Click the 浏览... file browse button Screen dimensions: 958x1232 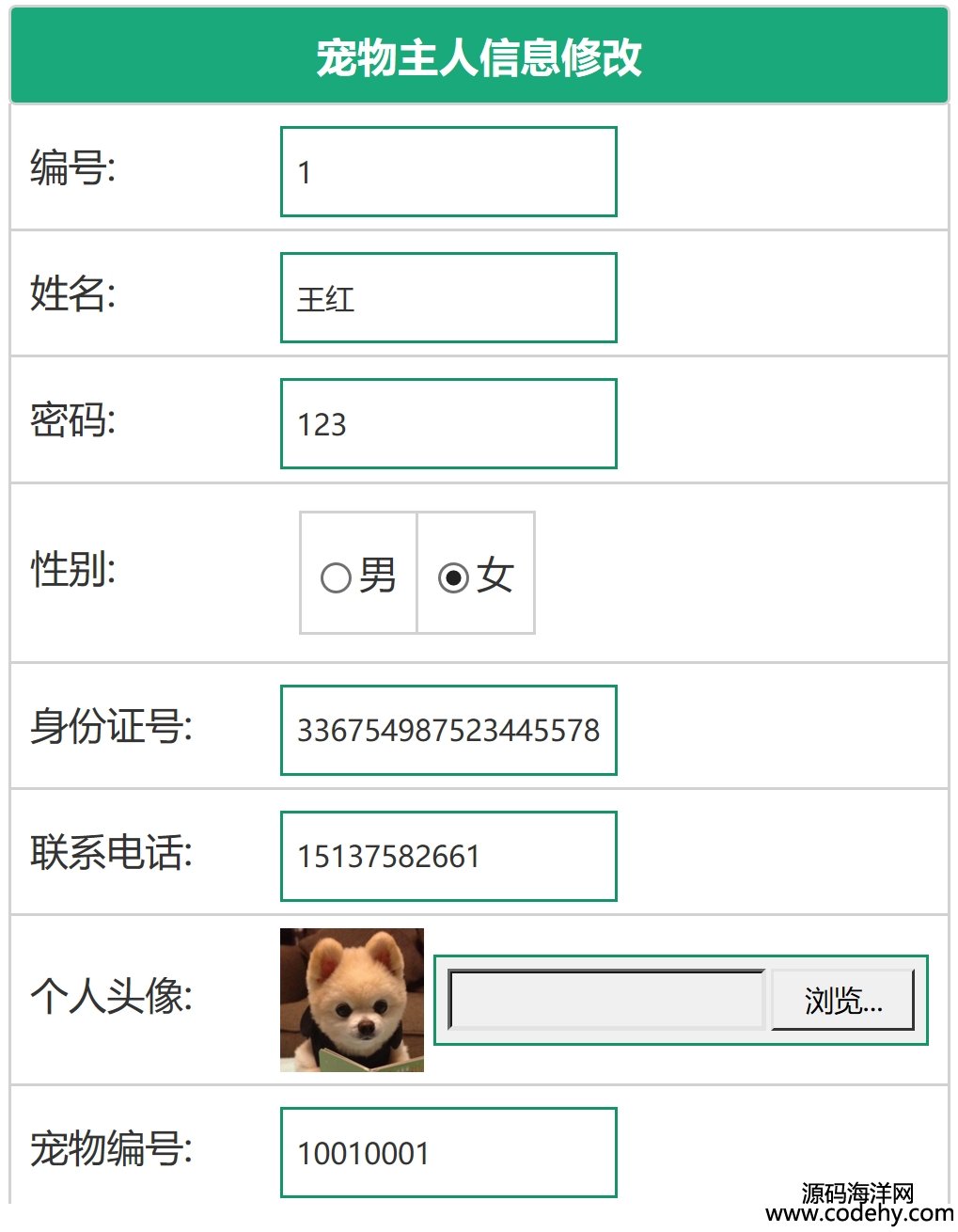click(x=842, y=1000)
